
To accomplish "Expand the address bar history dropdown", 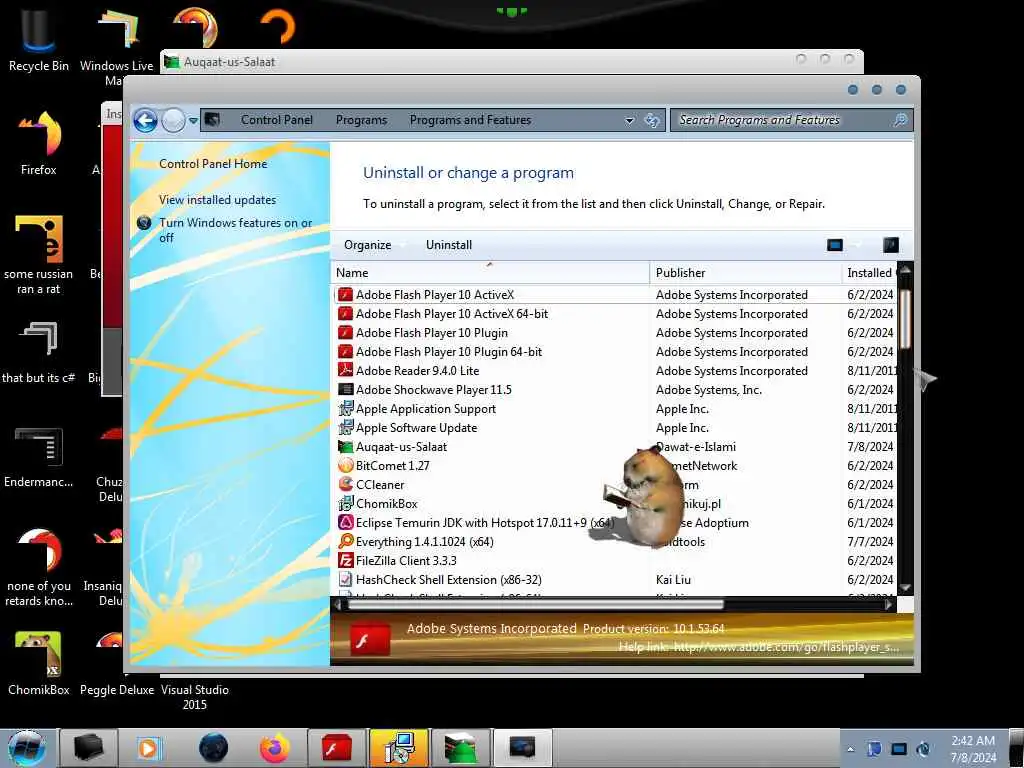I will [x=630, y=120].
